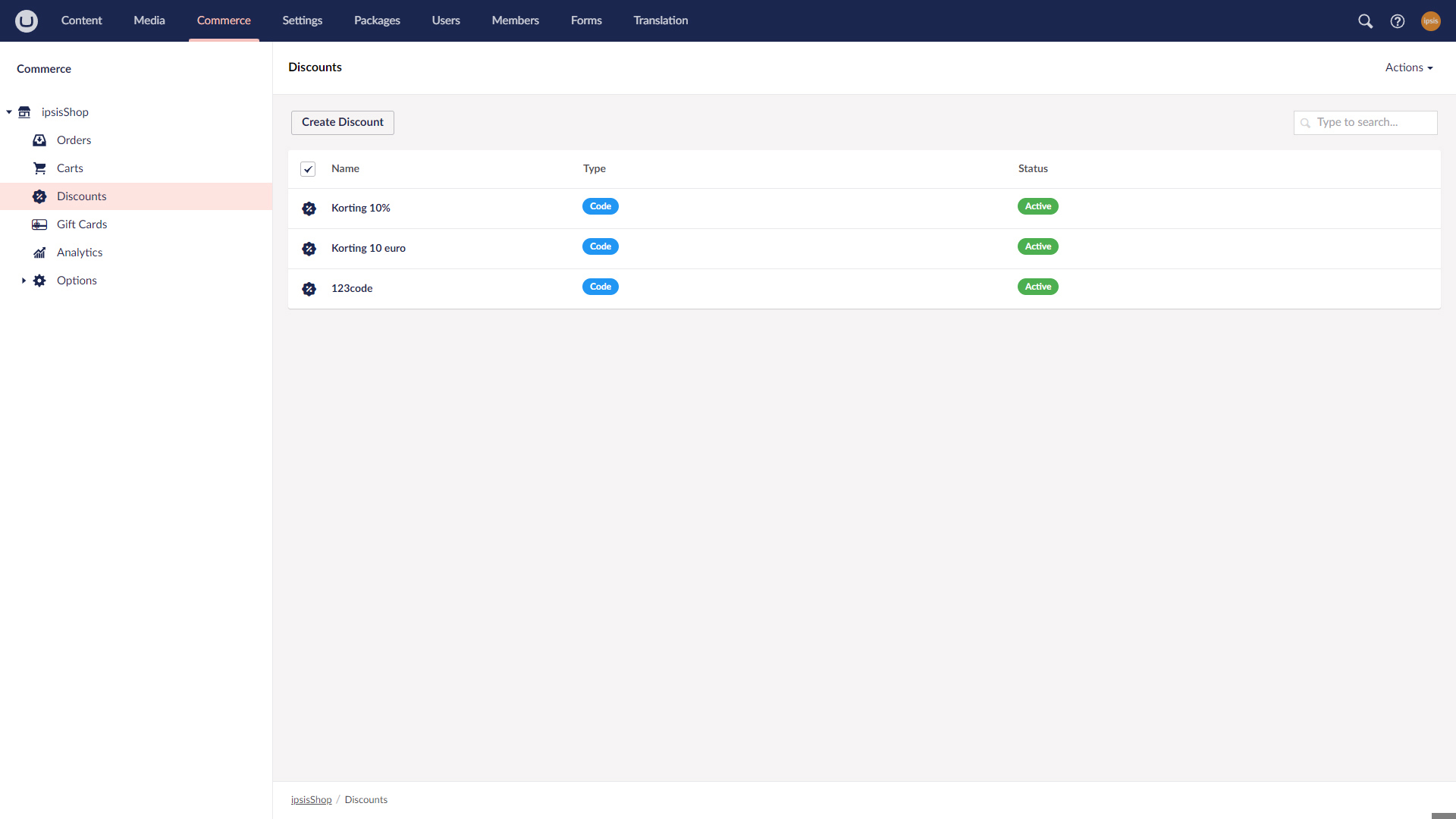Click the discount badge icon beside Korting 10%
Viewport: 1456px width, 819px height.
coord(309,209)
